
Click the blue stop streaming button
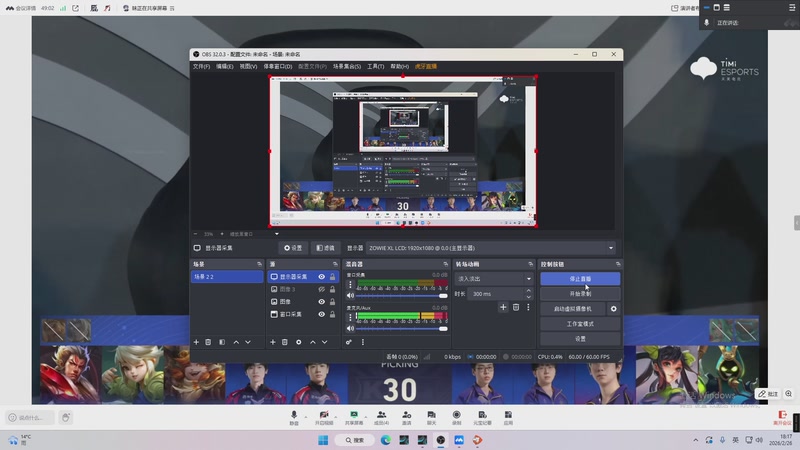pos(580,279)
